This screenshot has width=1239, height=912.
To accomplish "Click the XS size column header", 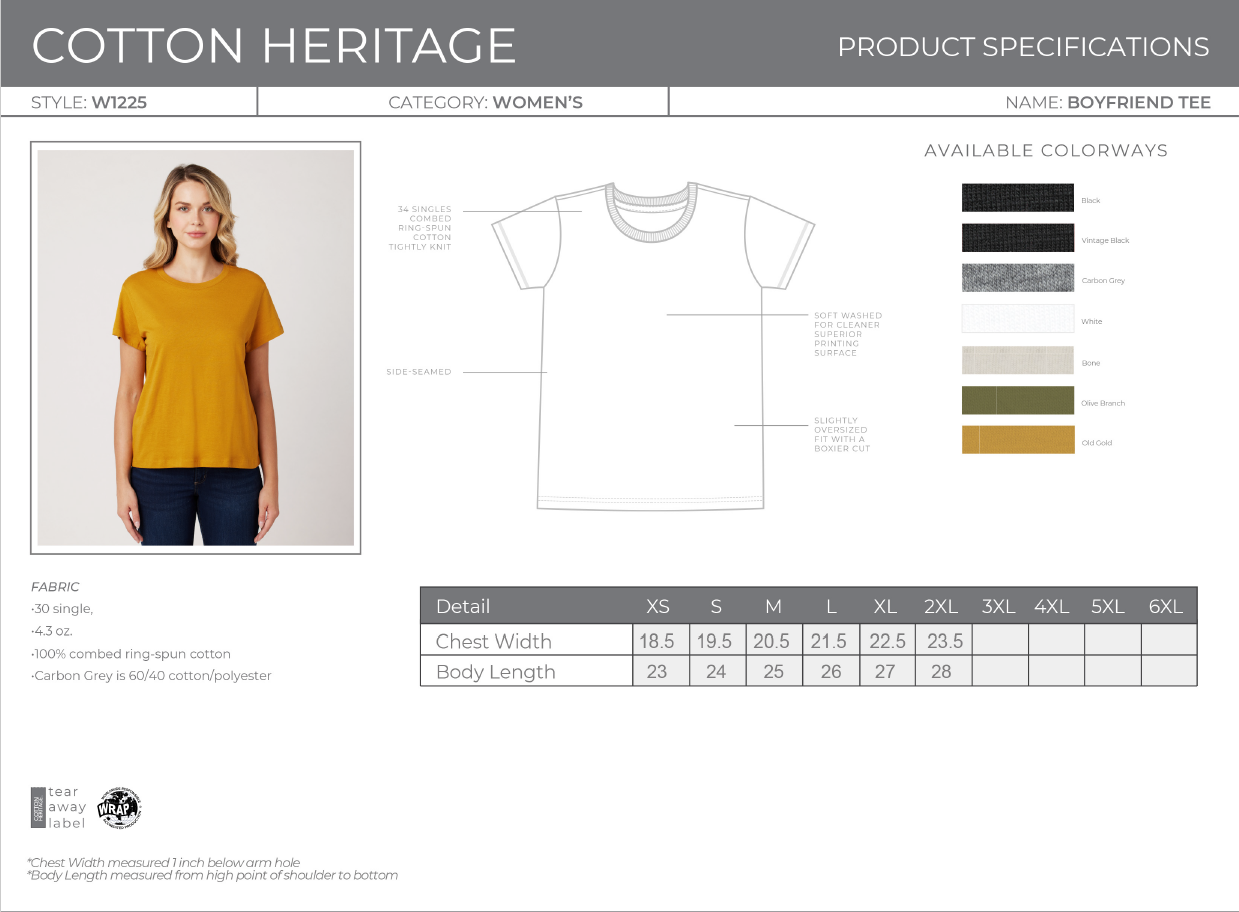I will [658, 607].
